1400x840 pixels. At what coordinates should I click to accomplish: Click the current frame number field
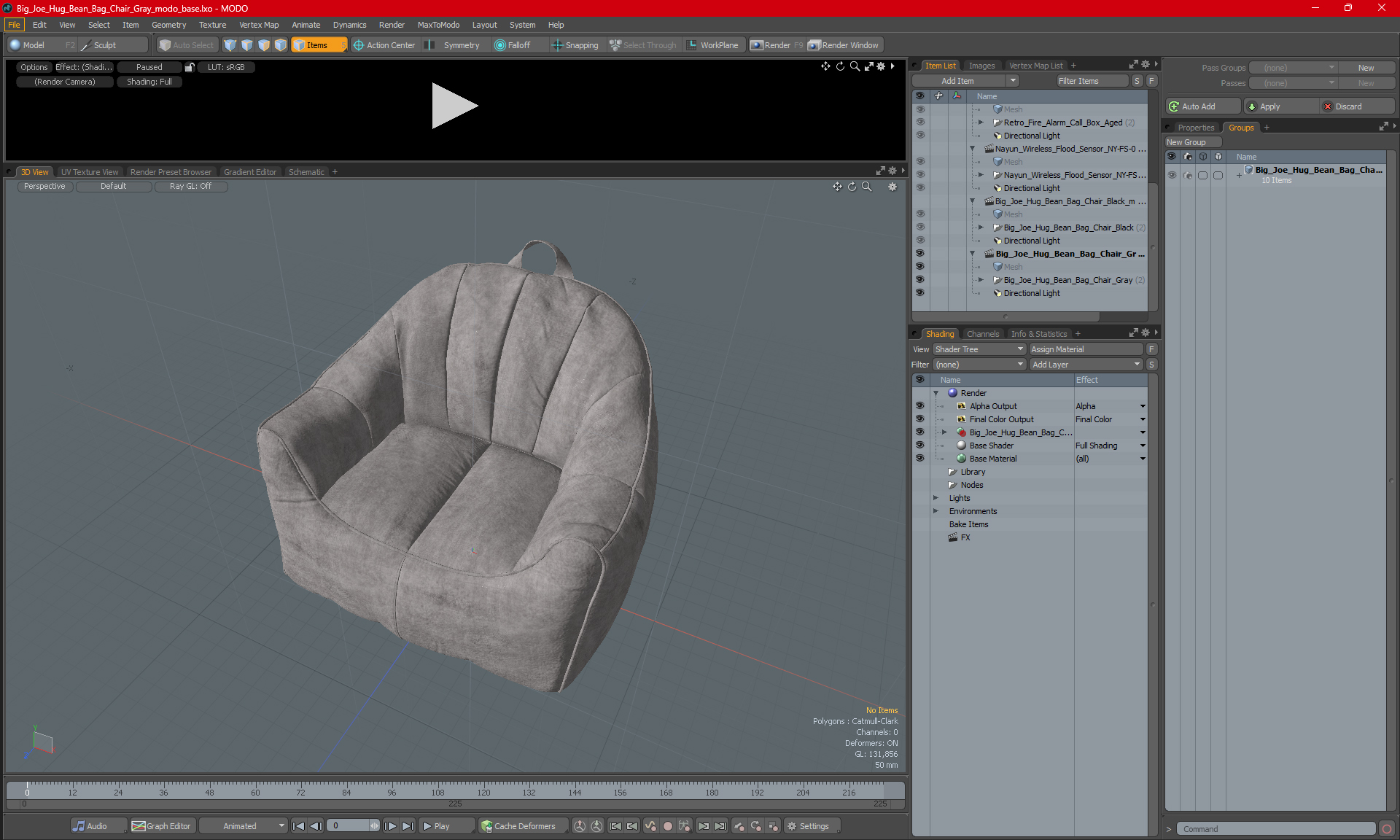(349, 826)
